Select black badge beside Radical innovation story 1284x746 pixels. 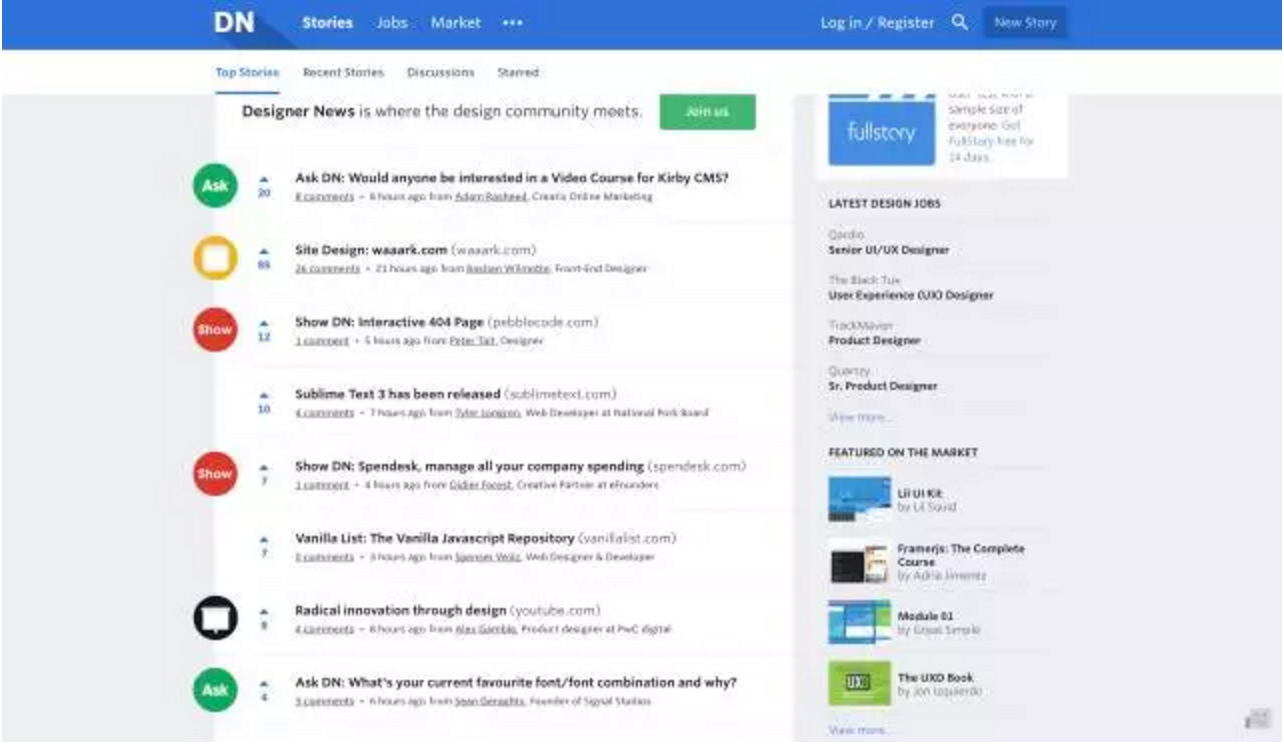(x=215, y=618)
